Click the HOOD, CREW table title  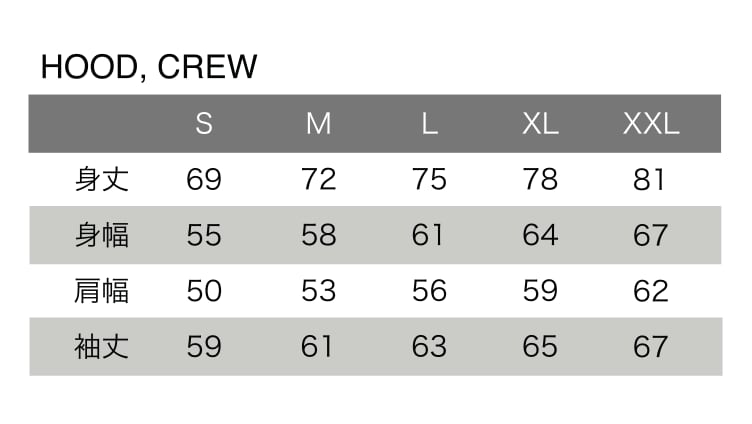tap(149, 67)
